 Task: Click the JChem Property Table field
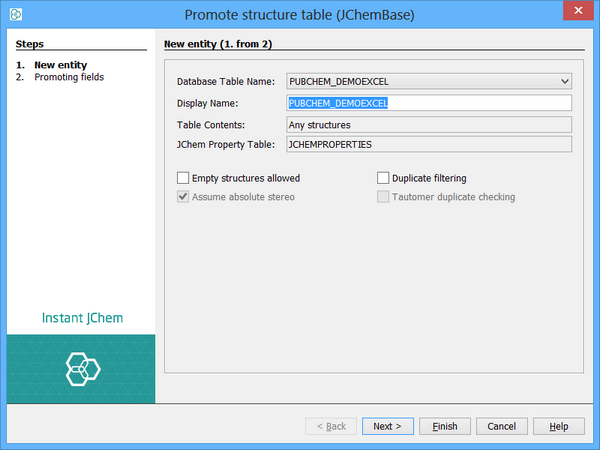click(x=429, y=144)
